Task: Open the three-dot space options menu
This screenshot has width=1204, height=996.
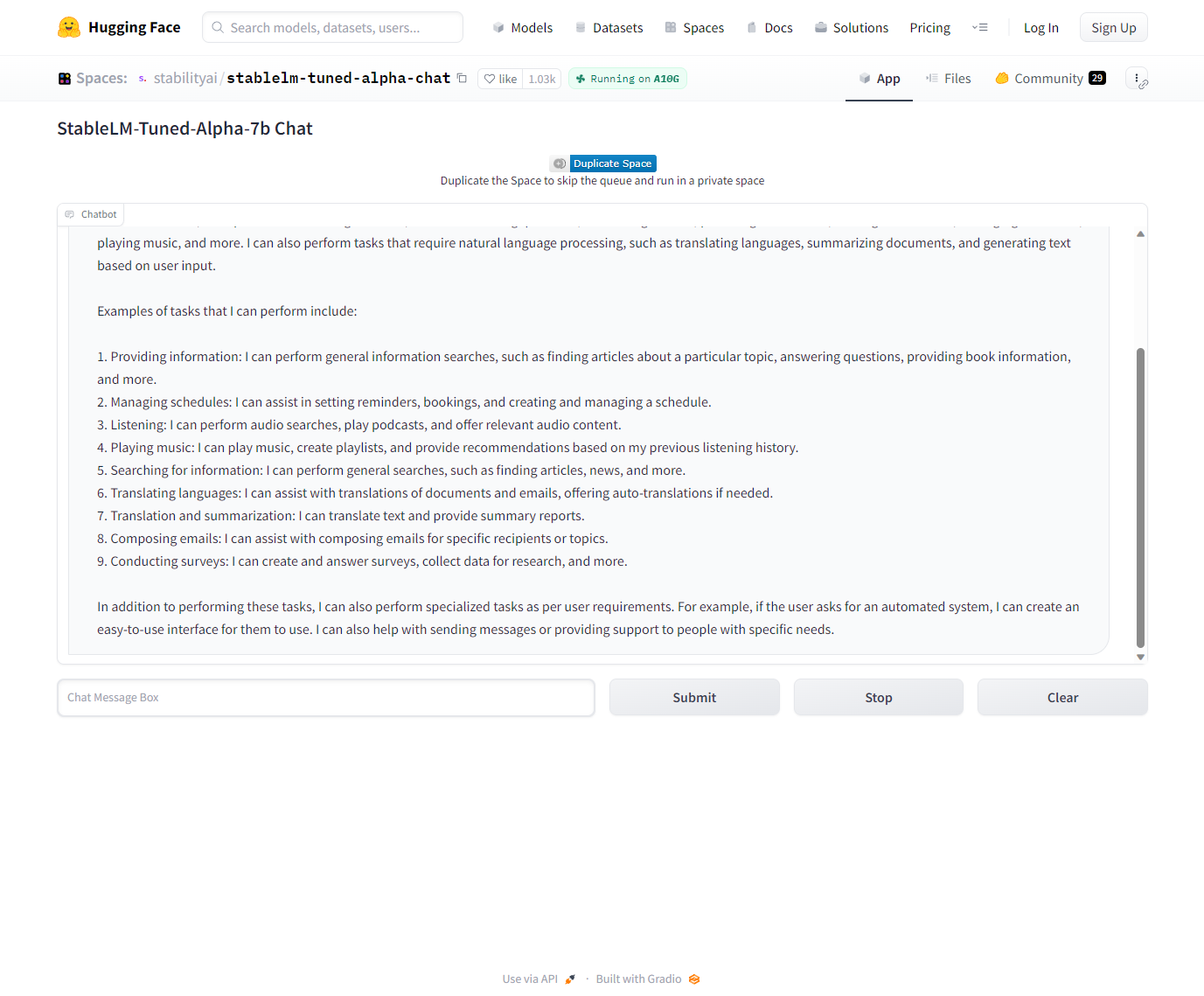Action: 1137,79
